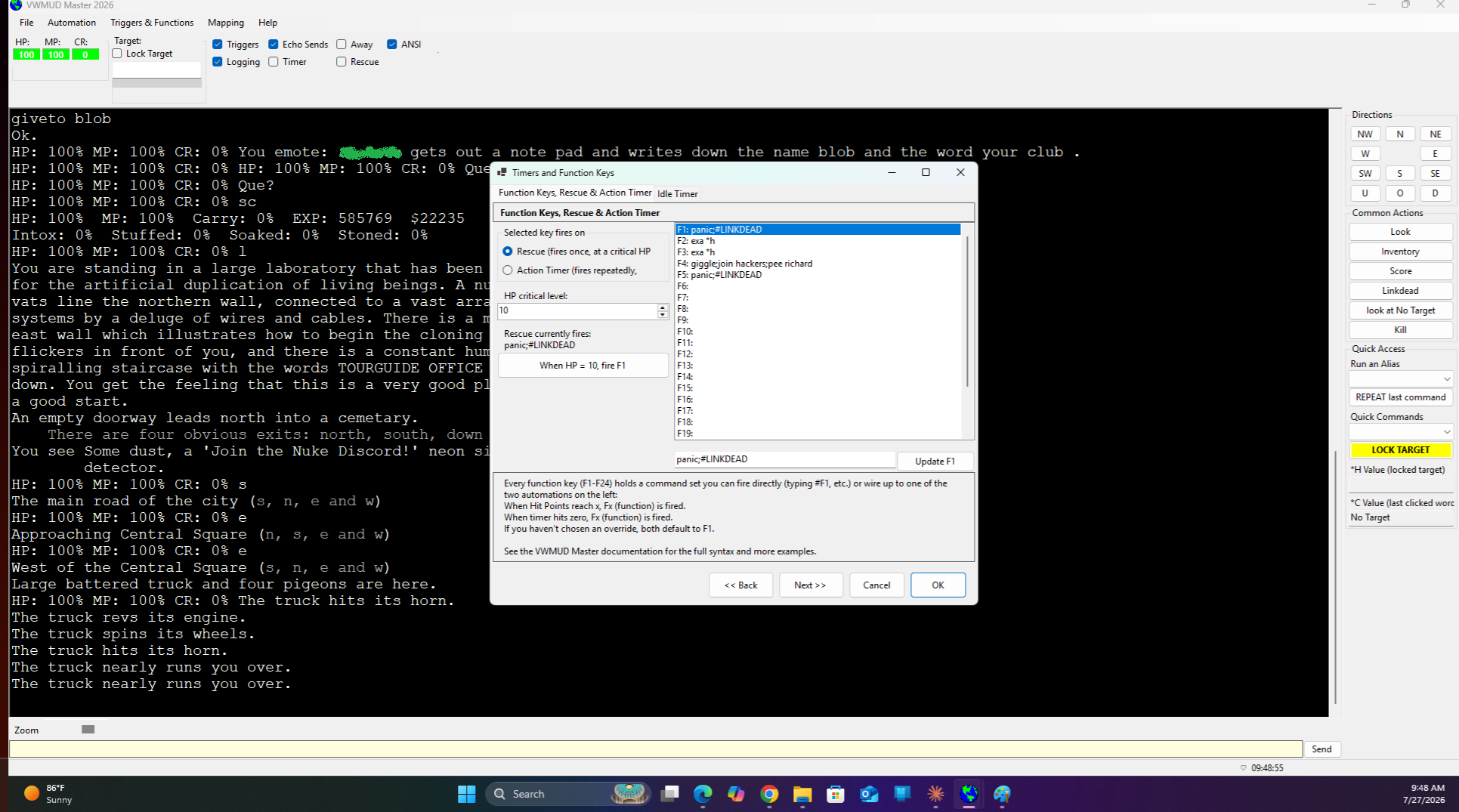This screenshot has width=1459, height=812.
Task: Enable the Rescue checkbox in the toolbar
Action: click(342, 62)
